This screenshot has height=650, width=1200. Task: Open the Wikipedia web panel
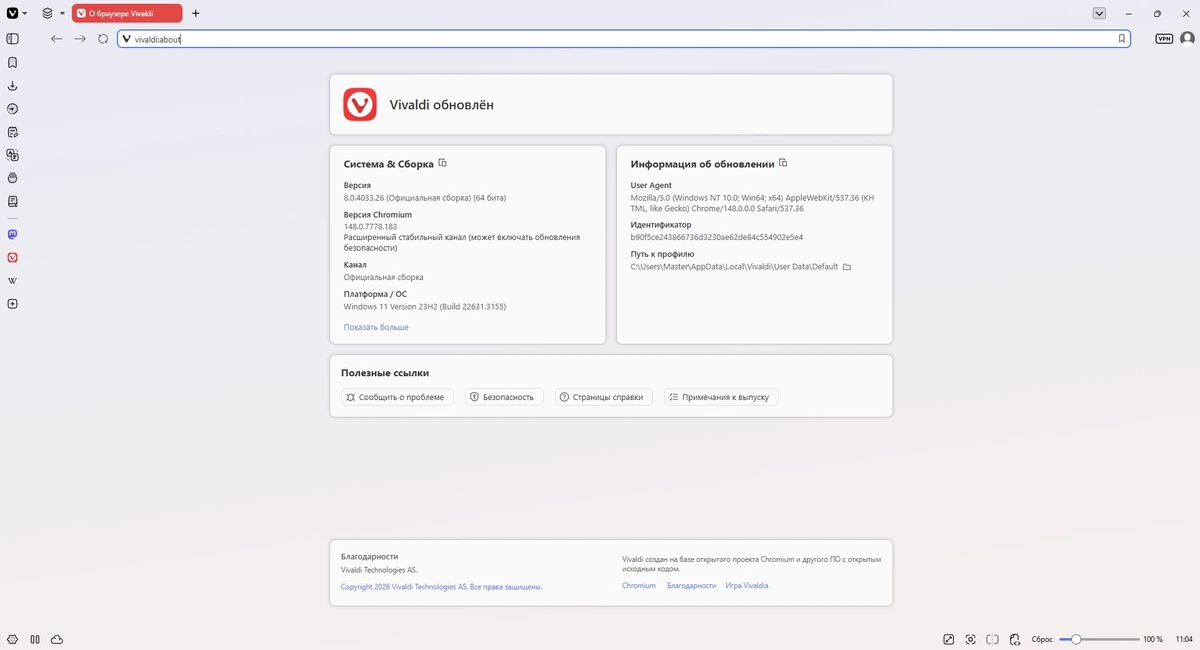(13, 281)
